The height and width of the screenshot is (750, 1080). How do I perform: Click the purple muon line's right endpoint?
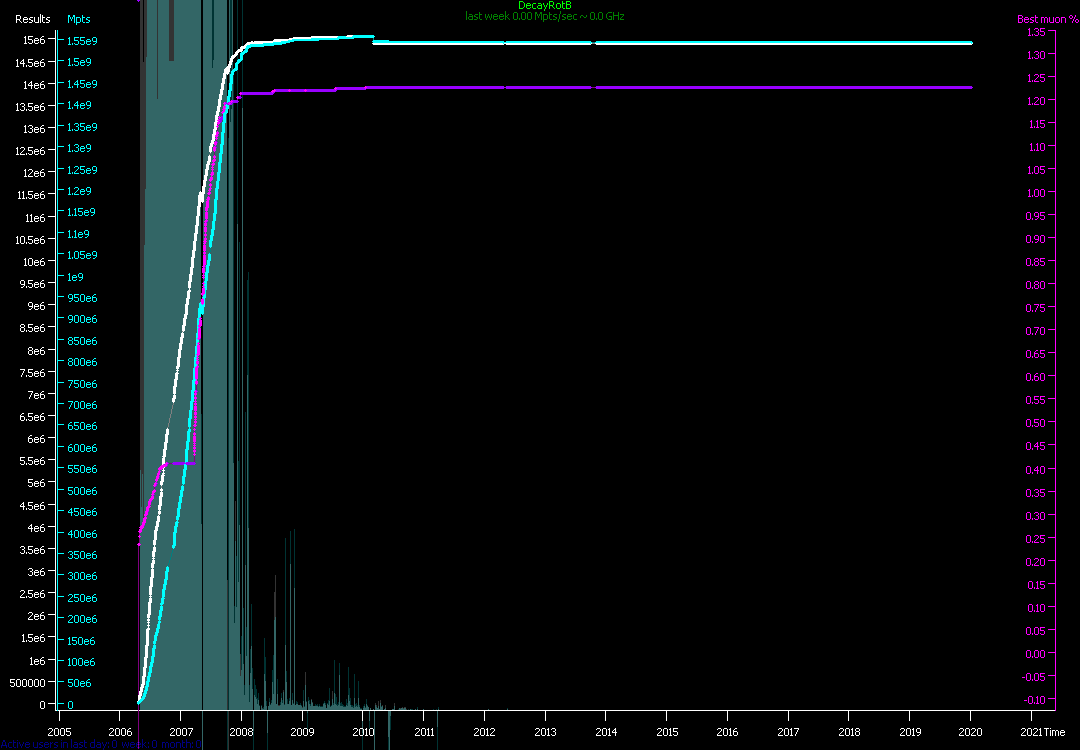click(x=970, y=88)
